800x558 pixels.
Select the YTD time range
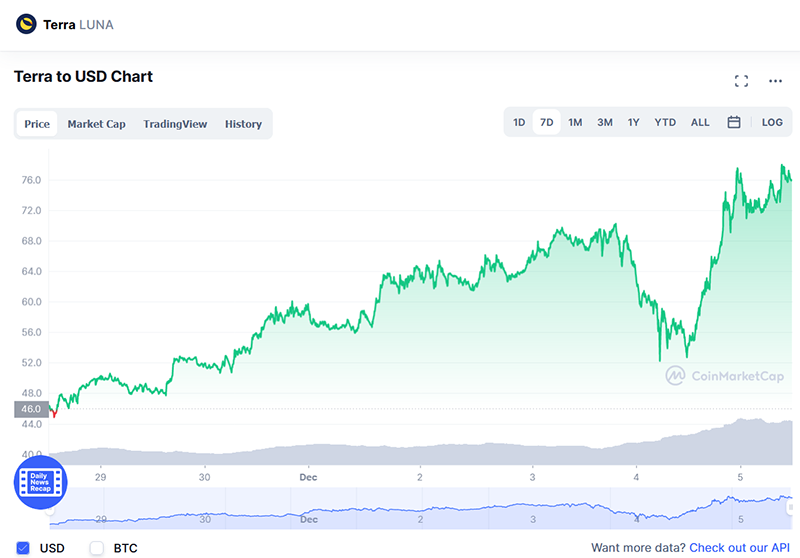pyautogui.click(x=665, y=122)
